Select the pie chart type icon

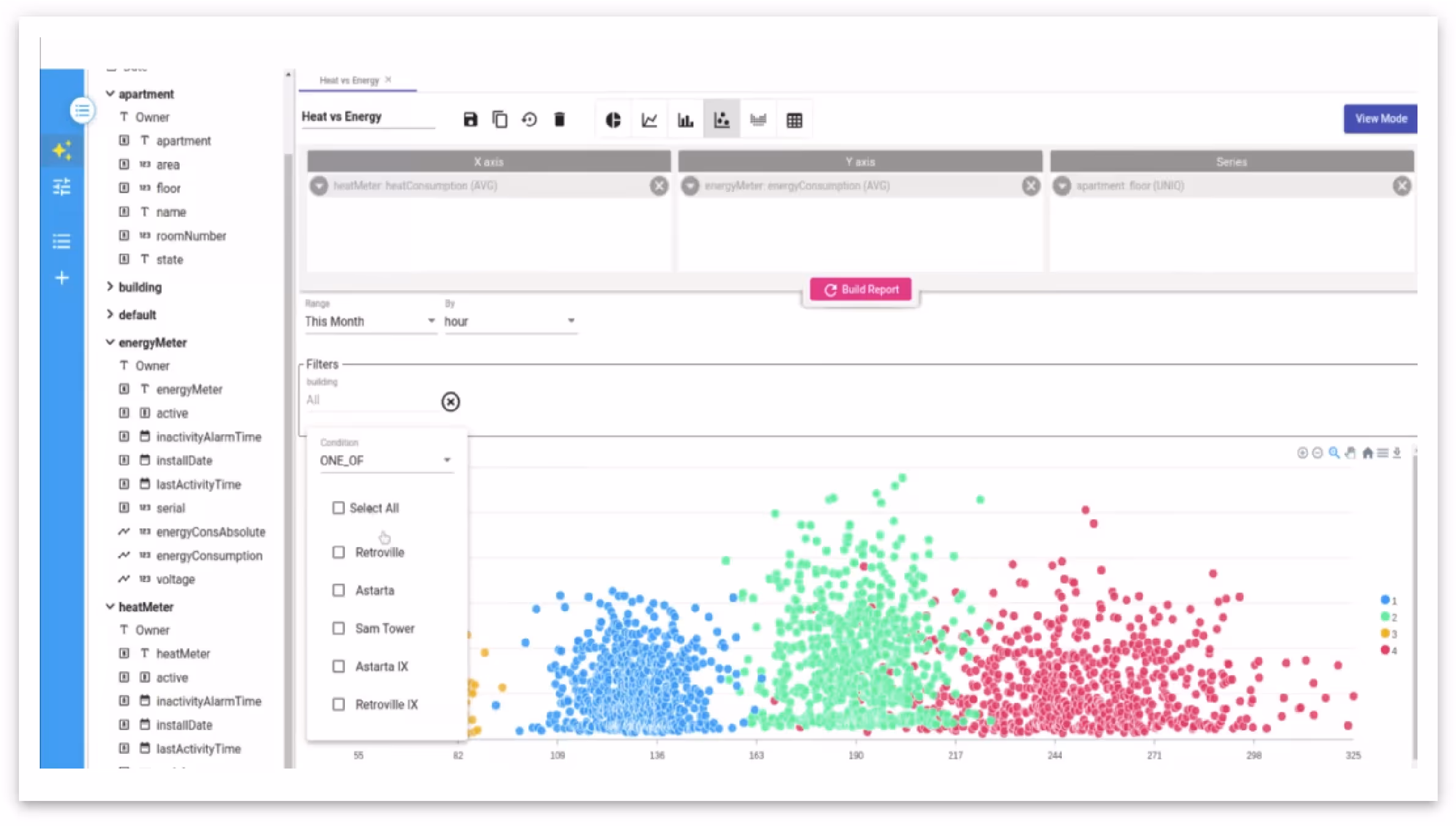[x=613, y=120]
